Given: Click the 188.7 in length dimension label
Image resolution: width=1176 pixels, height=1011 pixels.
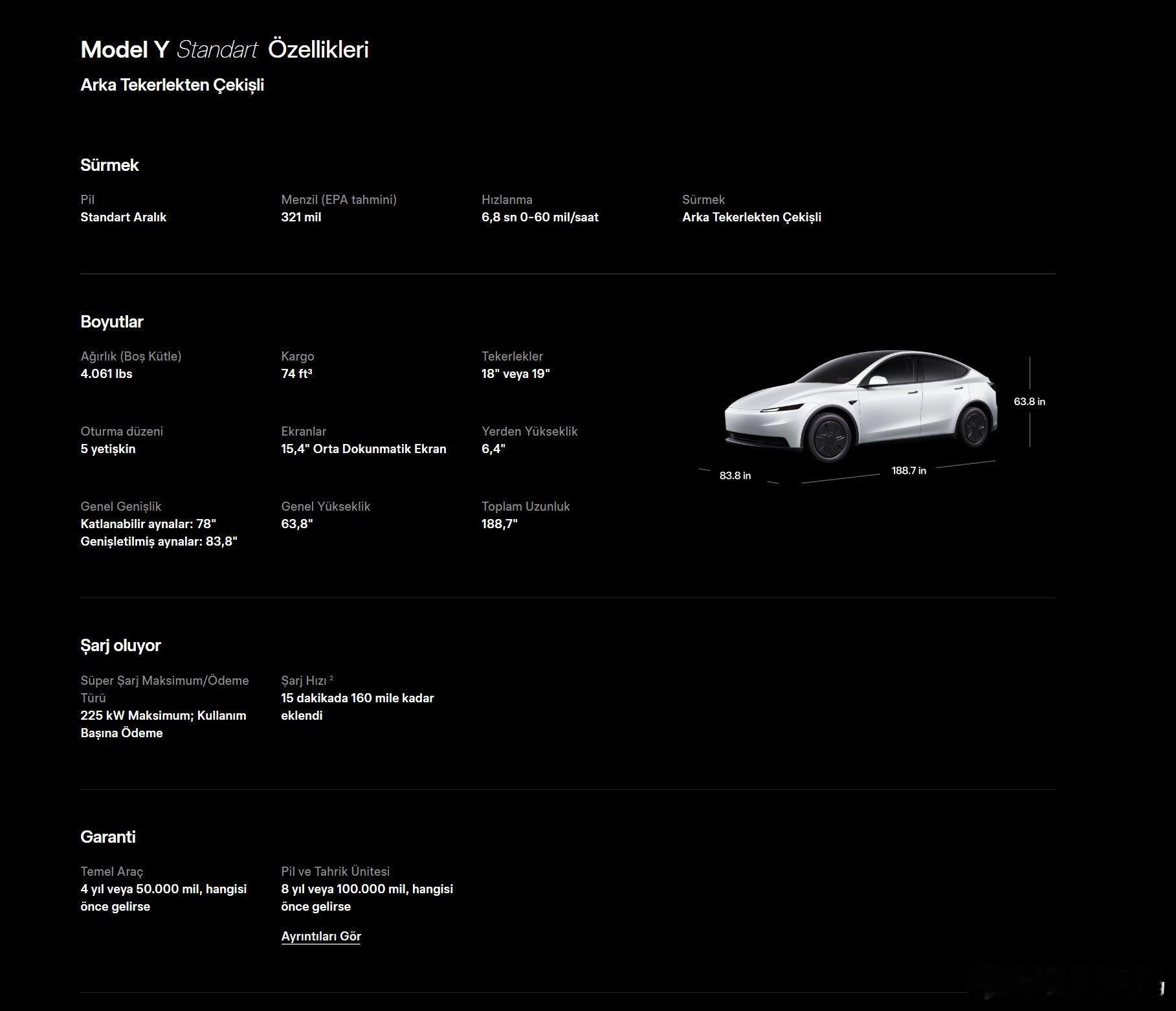Looking at the screenshot, I should 909,471.
